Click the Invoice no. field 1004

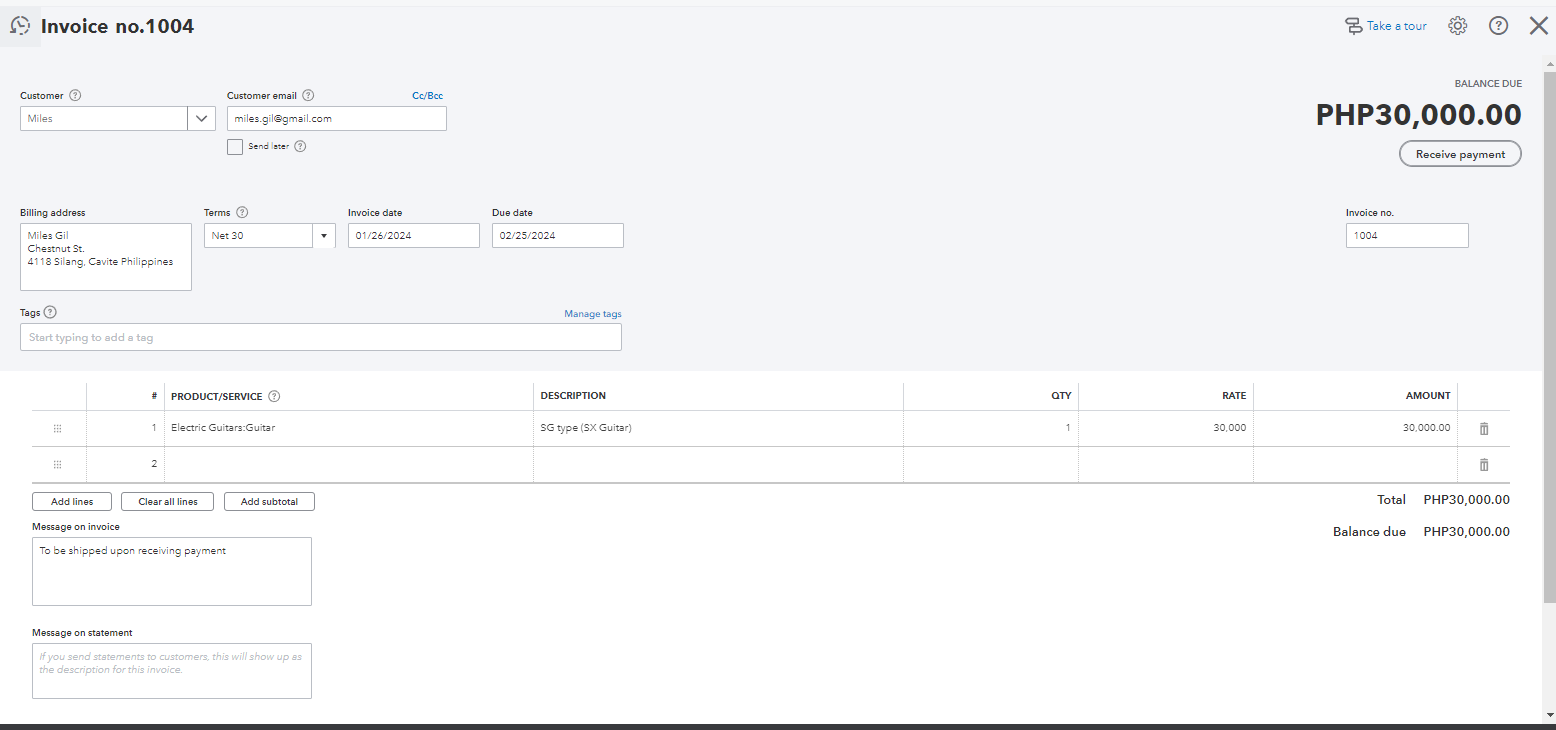pyautogui.click(x=1407, y=235)
